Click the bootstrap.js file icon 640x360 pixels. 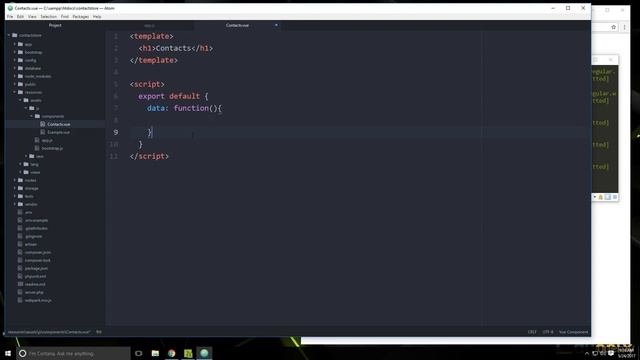pyautogui.click(x=37, y=148)
